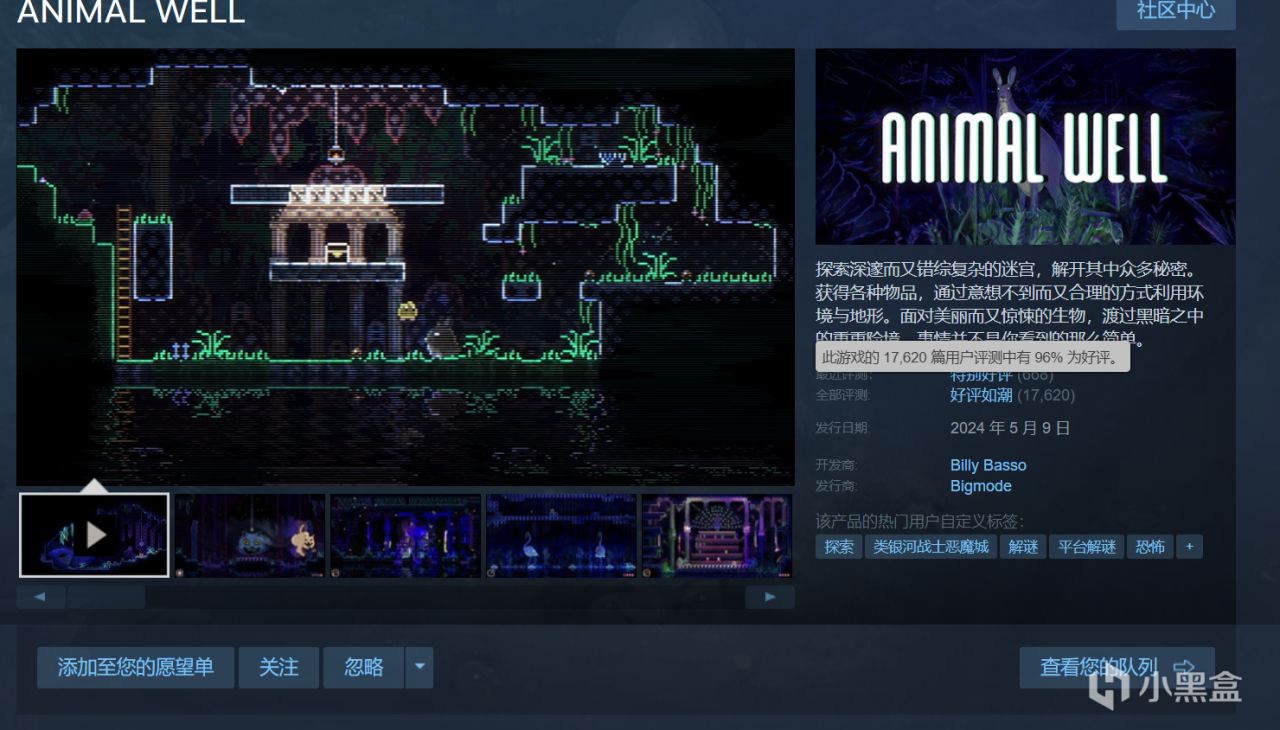Click the right scroll arrow under thumbnails
Screen dimensions: 1280x730
click(770, 597)
